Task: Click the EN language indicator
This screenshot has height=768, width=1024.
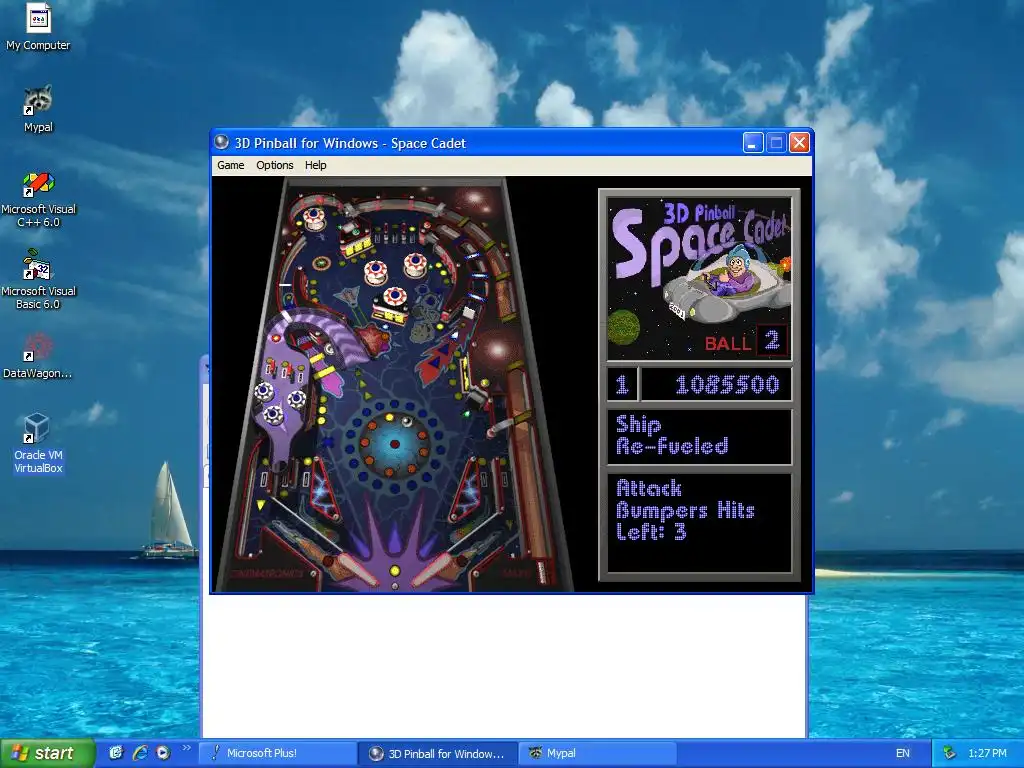Action: point(903,753)
